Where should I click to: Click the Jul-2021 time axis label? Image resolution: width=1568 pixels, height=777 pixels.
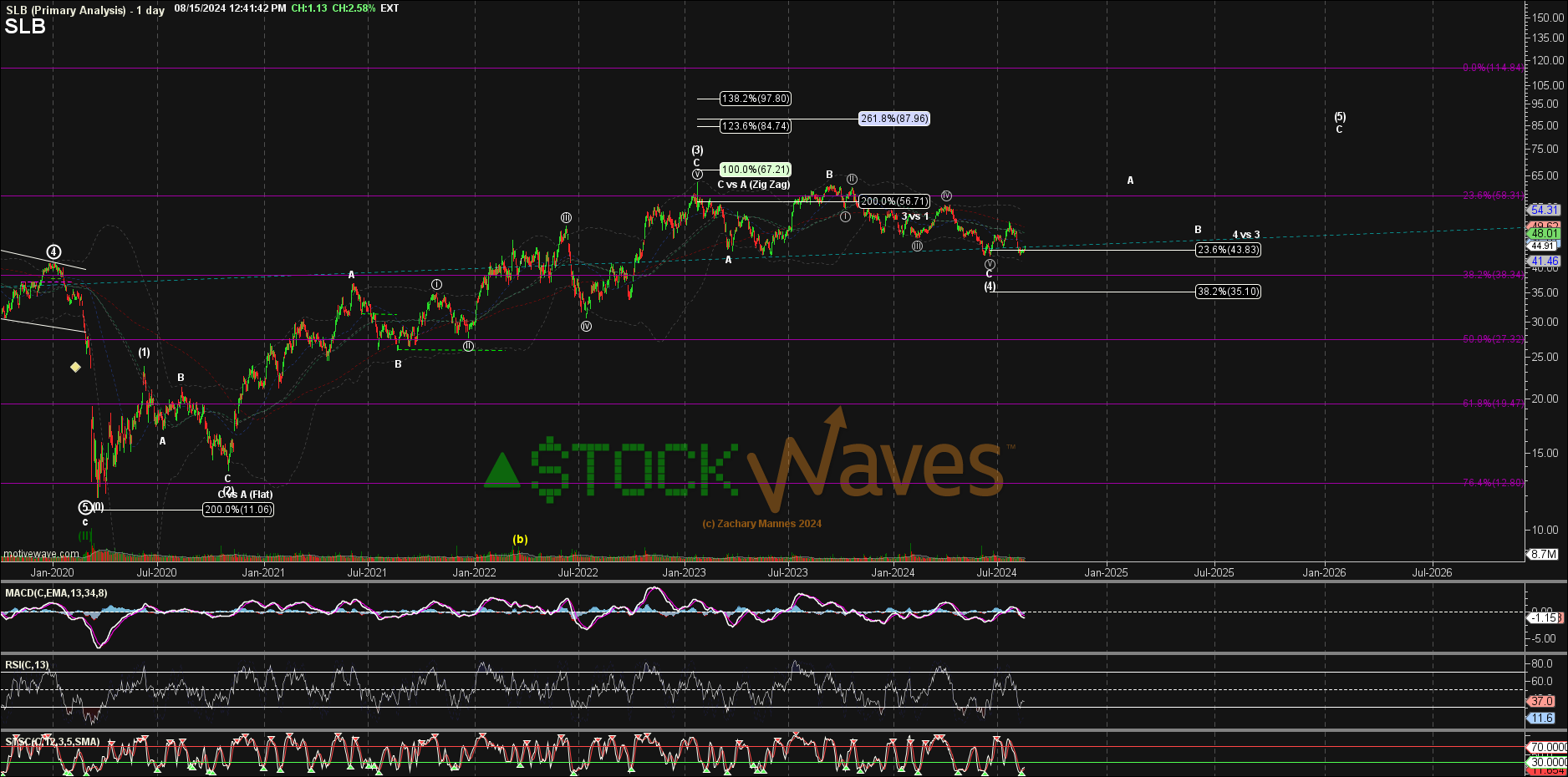click(x=367, y=573)
